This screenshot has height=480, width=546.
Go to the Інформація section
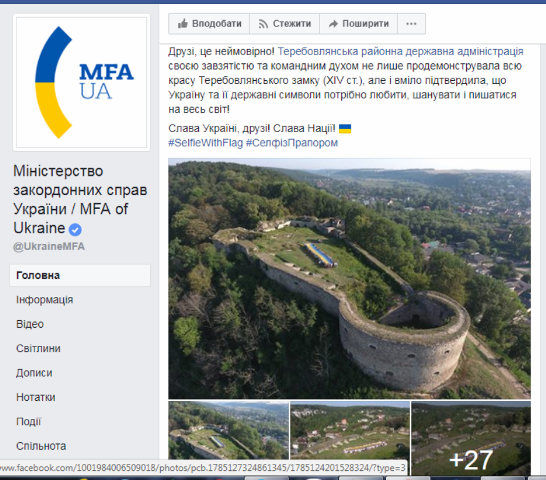[x=45, y=300]
